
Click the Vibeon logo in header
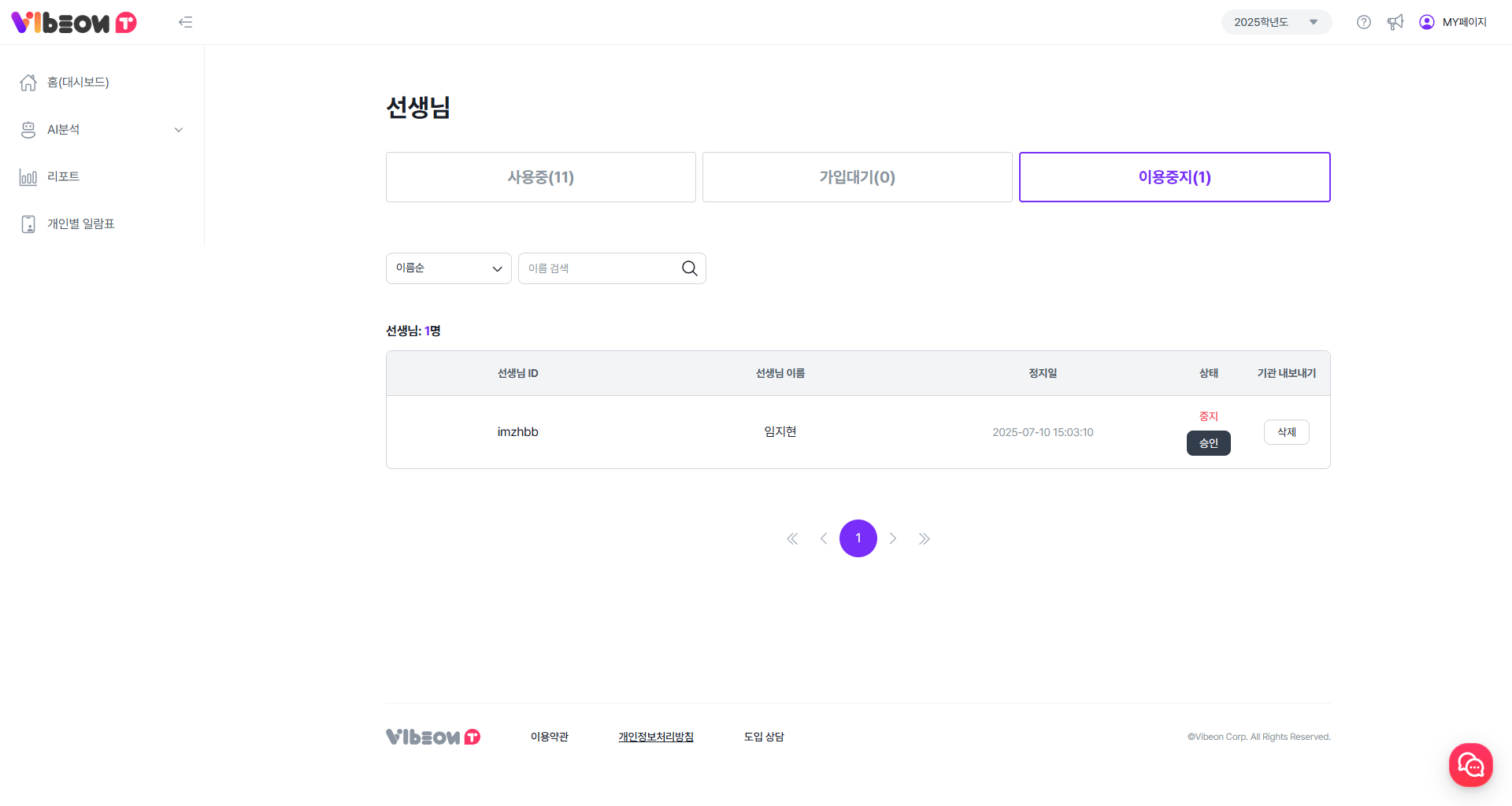pos(74,22)
